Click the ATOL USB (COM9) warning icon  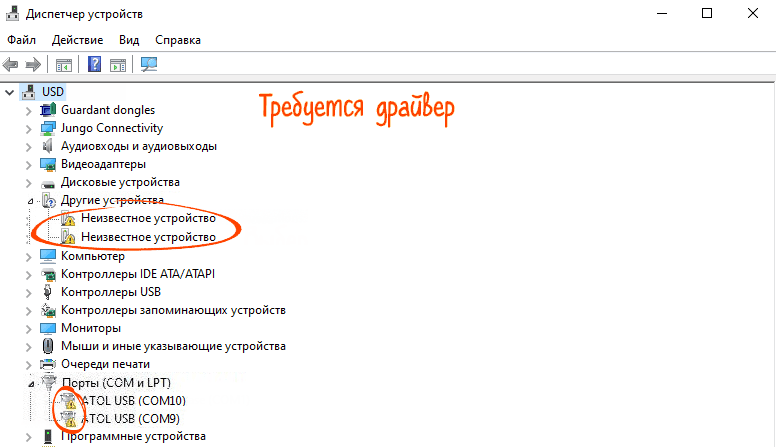point(68,419)
